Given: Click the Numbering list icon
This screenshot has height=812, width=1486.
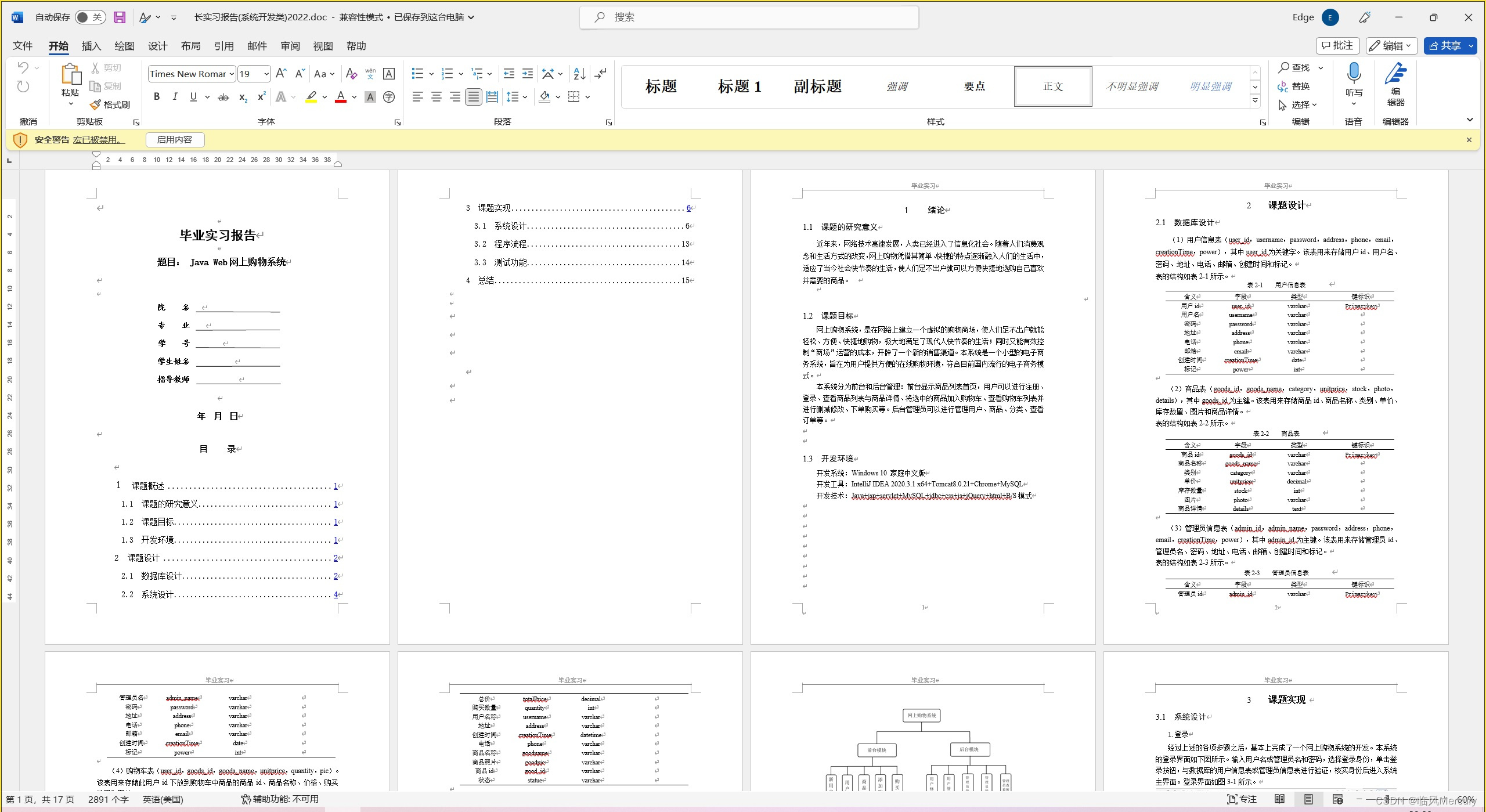Looking at the screenshot, I should [x=447, y=74].
